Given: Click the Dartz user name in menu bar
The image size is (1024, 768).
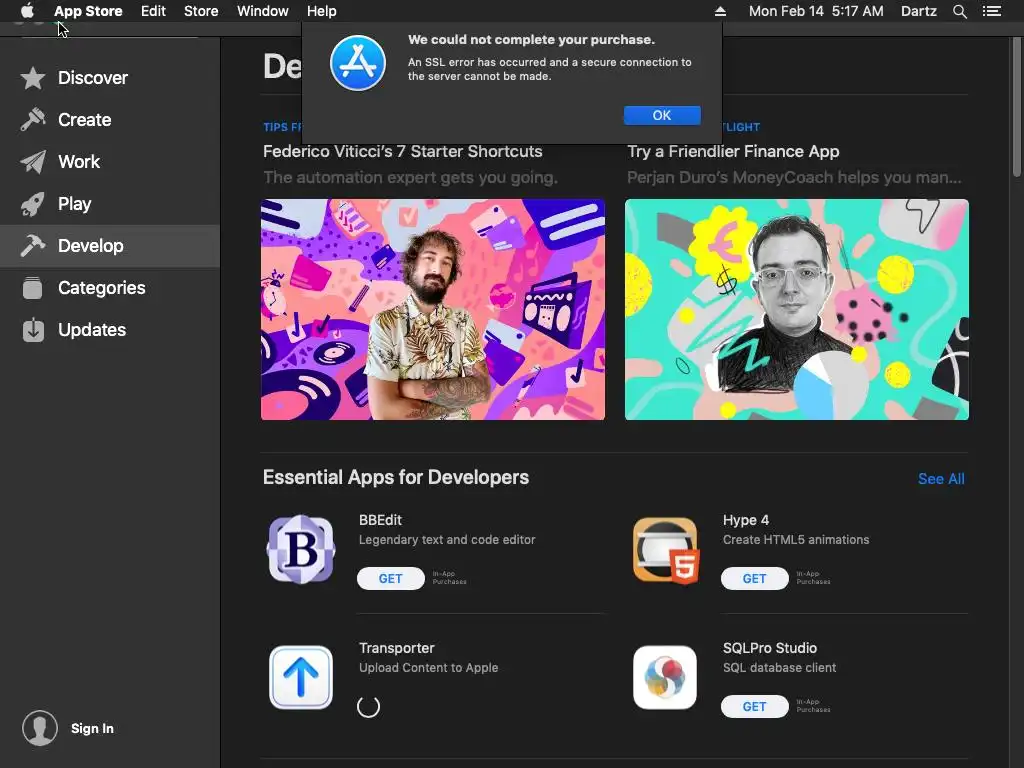Looking at the screenshot, I should [x=918, y=11].
